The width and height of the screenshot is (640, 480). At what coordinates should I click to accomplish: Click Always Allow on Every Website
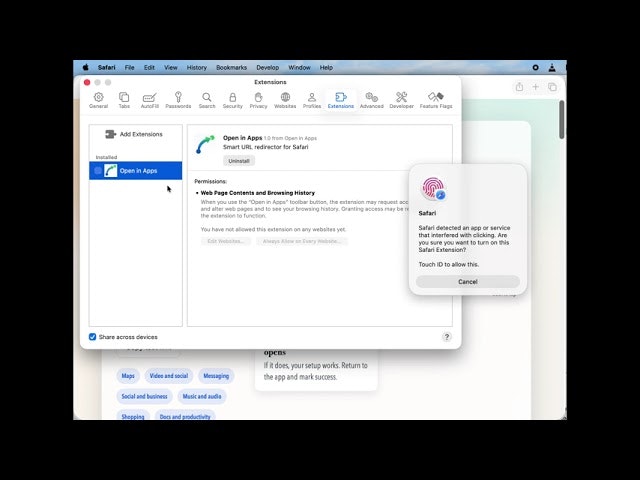coord(302,241)
